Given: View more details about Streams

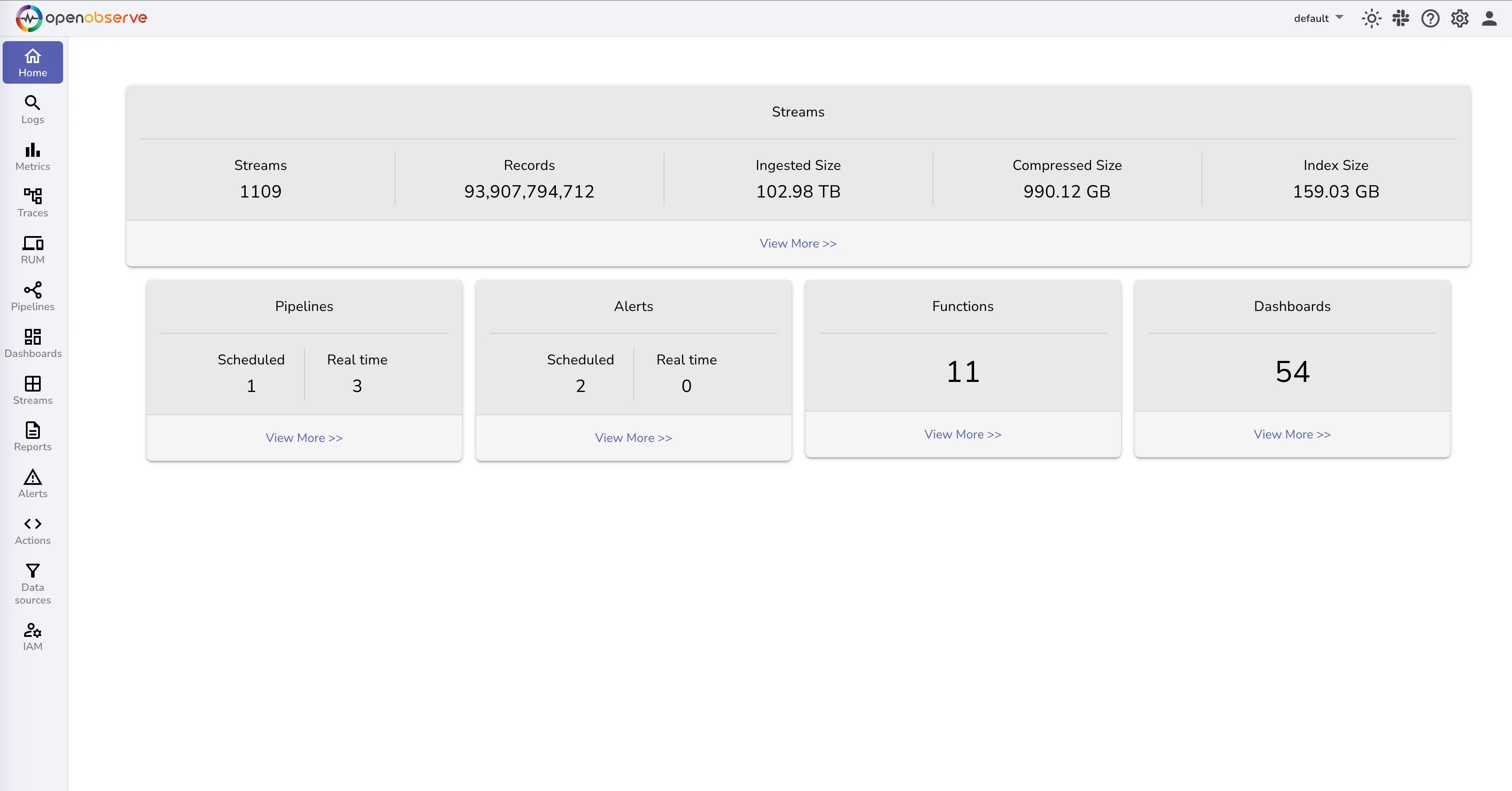Looking at the screenshot, I should click(798, 243).
